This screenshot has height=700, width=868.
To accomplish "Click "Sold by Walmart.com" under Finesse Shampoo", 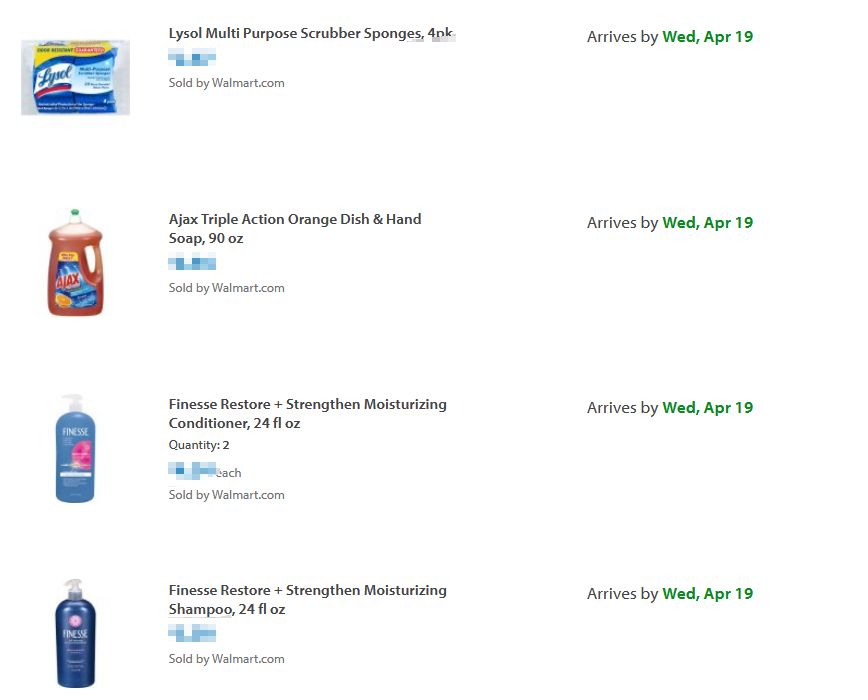I will tap(226, 659).
